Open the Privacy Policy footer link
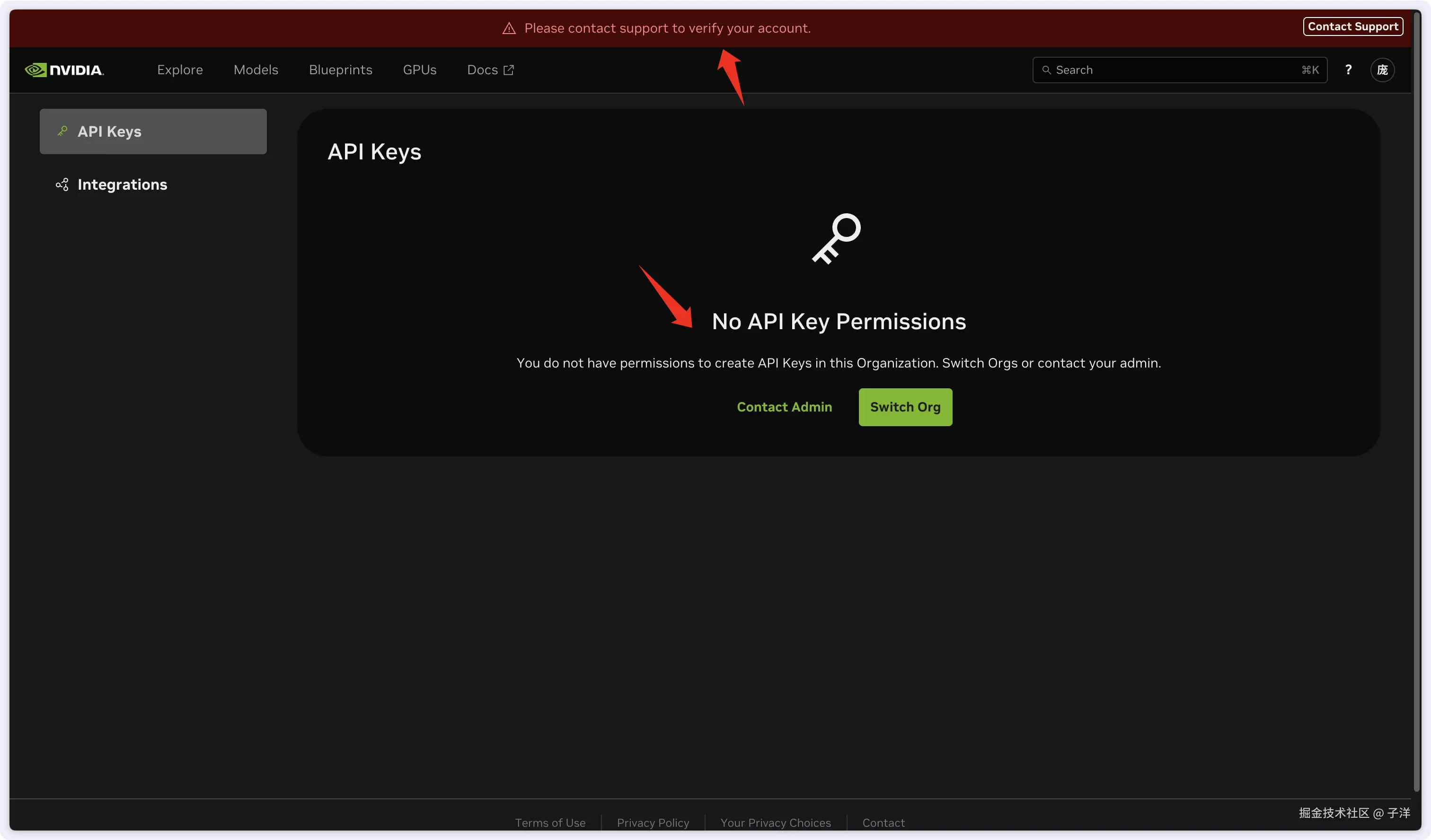The image size is (1431, 840). pyautogui.click(x=653, y=822)
